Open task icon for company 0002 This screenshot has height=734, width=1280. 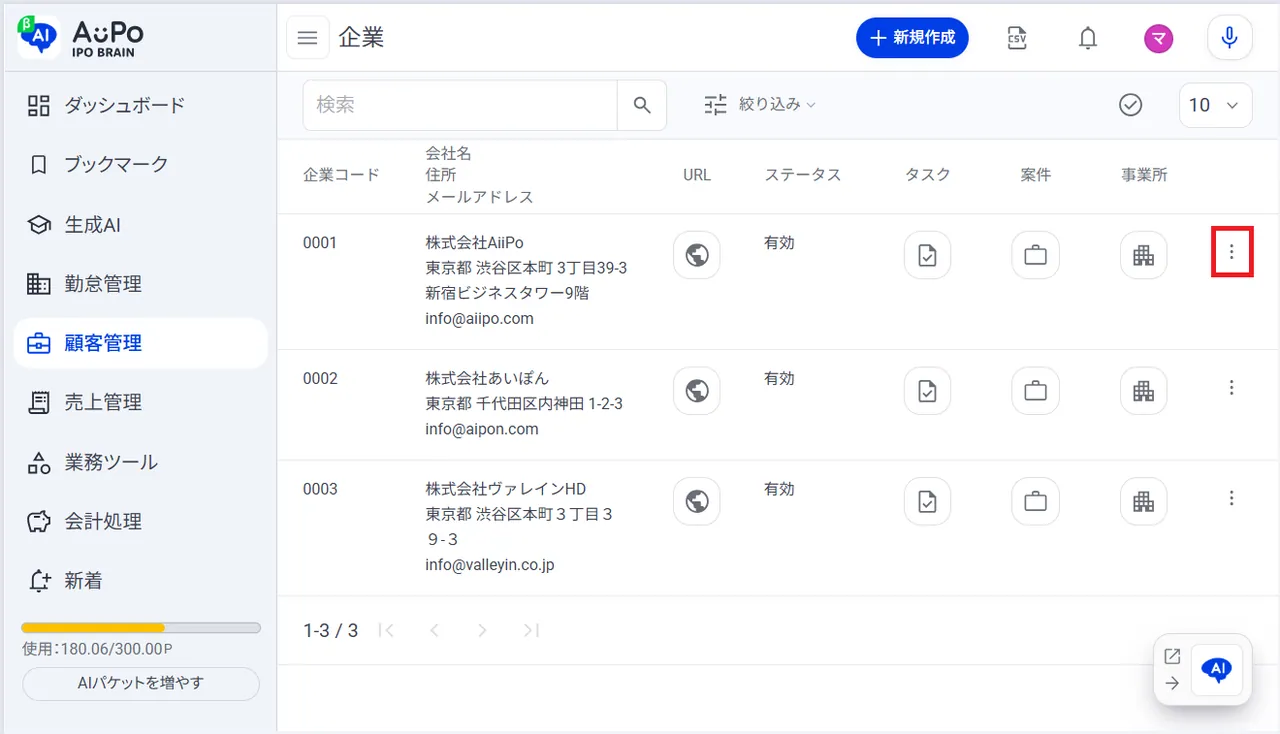pyautogui.click(x=927, y=390)
